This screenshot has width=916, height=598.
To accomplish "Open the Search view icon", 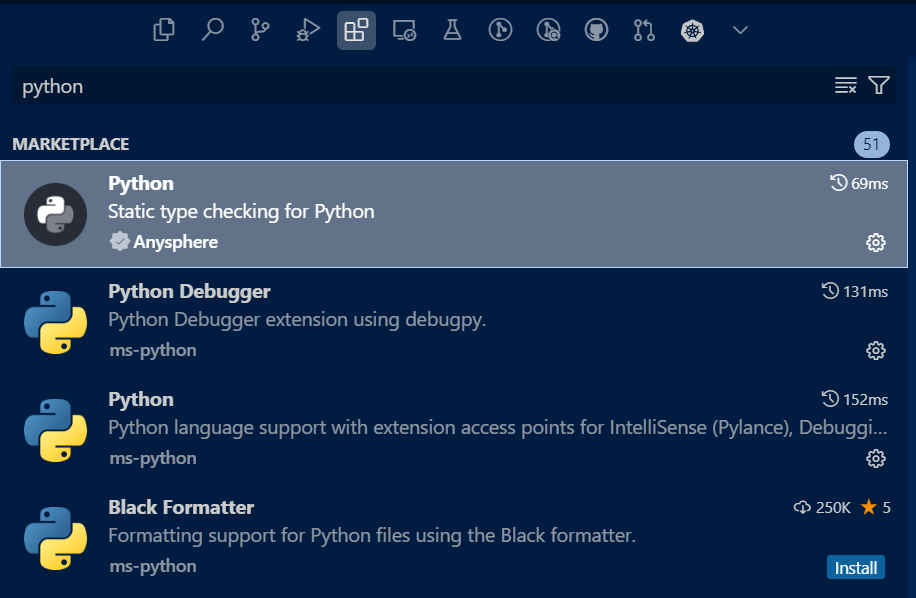I will [x=212, y=30].
